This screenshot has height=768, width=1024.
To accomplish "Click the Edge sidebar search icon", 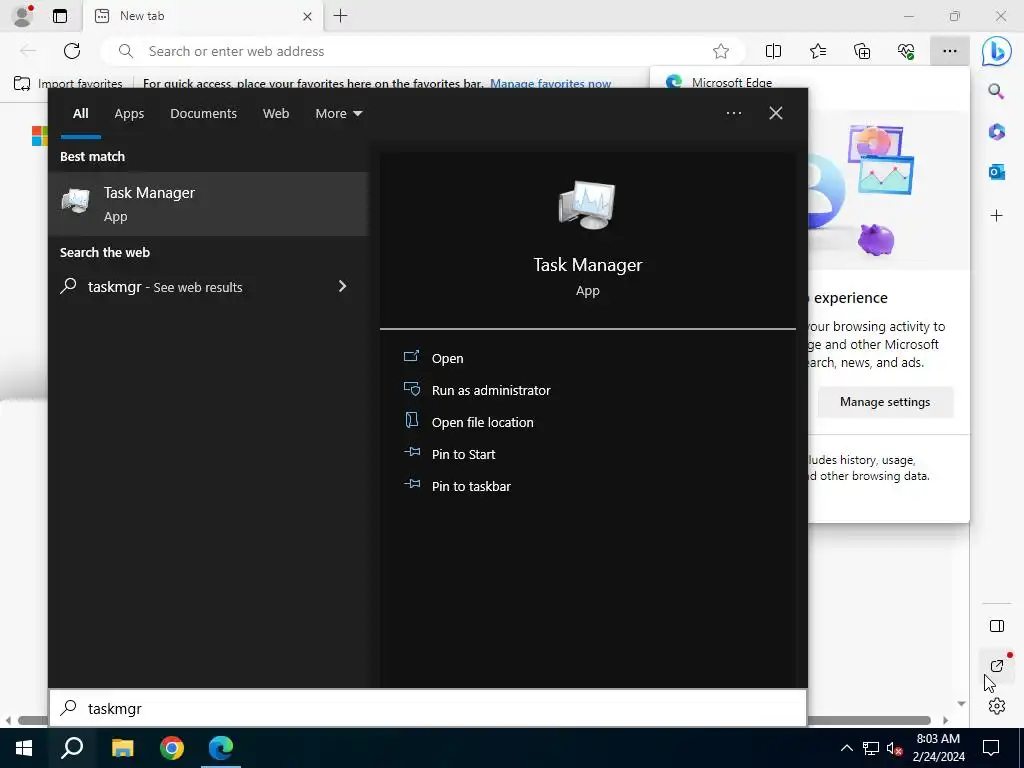I will (x=996, y=91).
